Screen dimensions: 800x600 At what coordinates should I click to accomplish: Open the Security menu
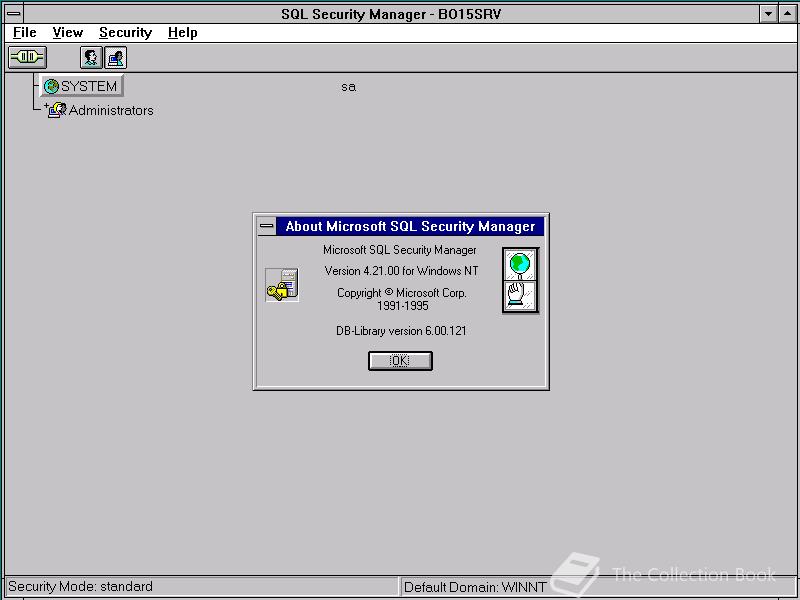click(x=126, y=33)
